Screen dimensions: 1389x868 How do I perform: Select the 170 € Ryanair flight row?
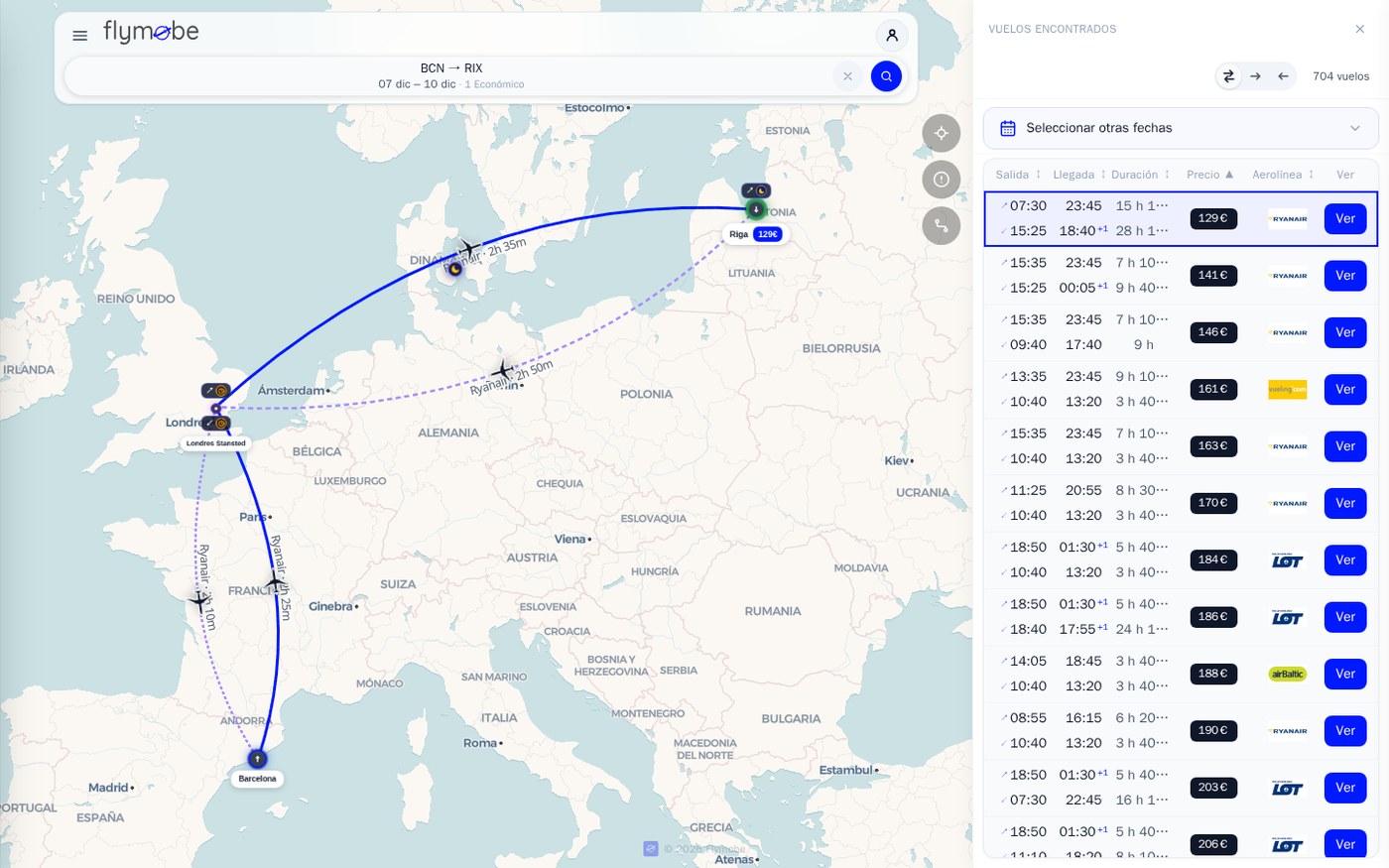tap(1181, 503)
